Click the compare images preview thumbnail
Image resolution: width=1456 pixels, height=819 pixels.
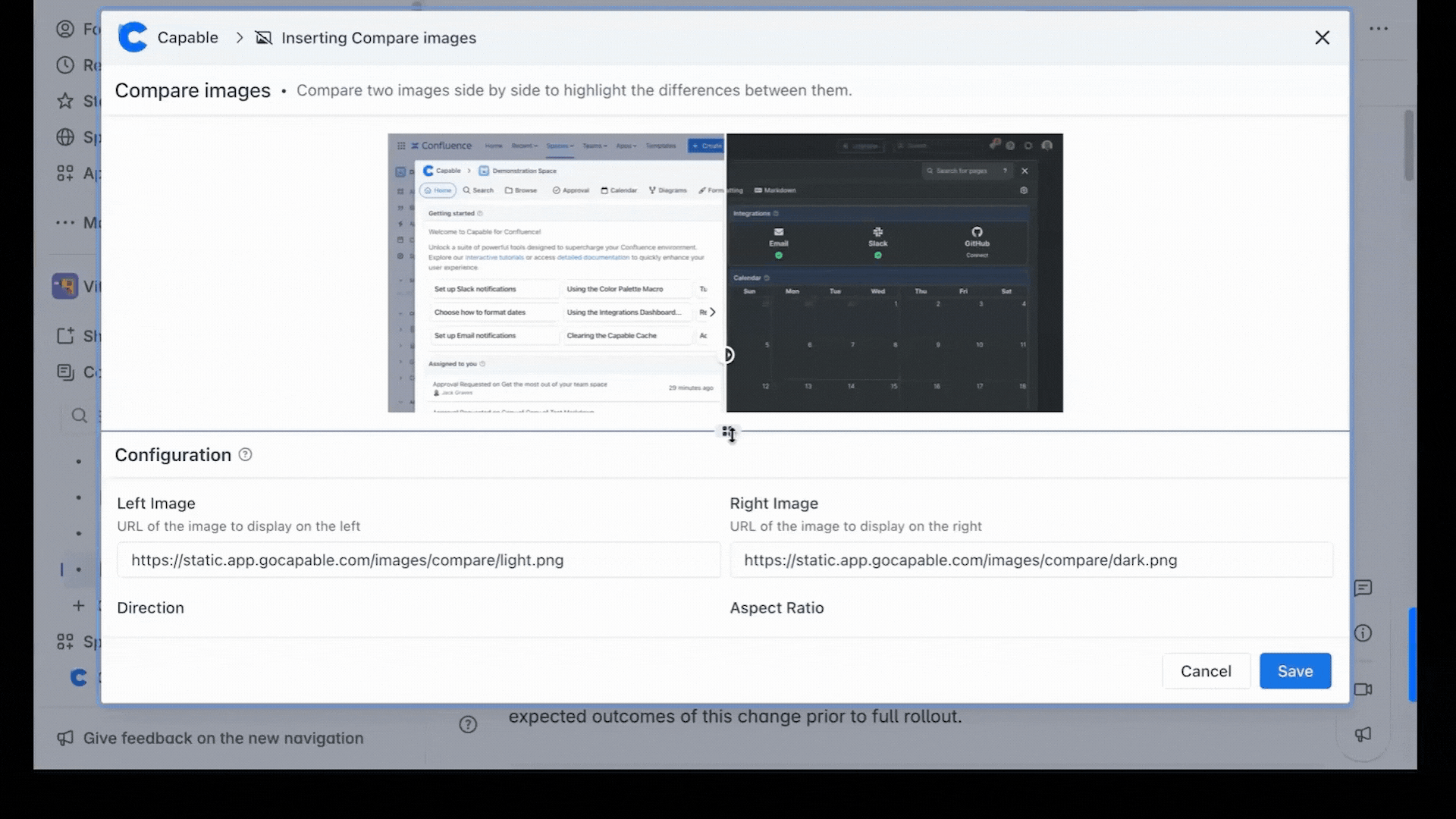pos(725,273)
